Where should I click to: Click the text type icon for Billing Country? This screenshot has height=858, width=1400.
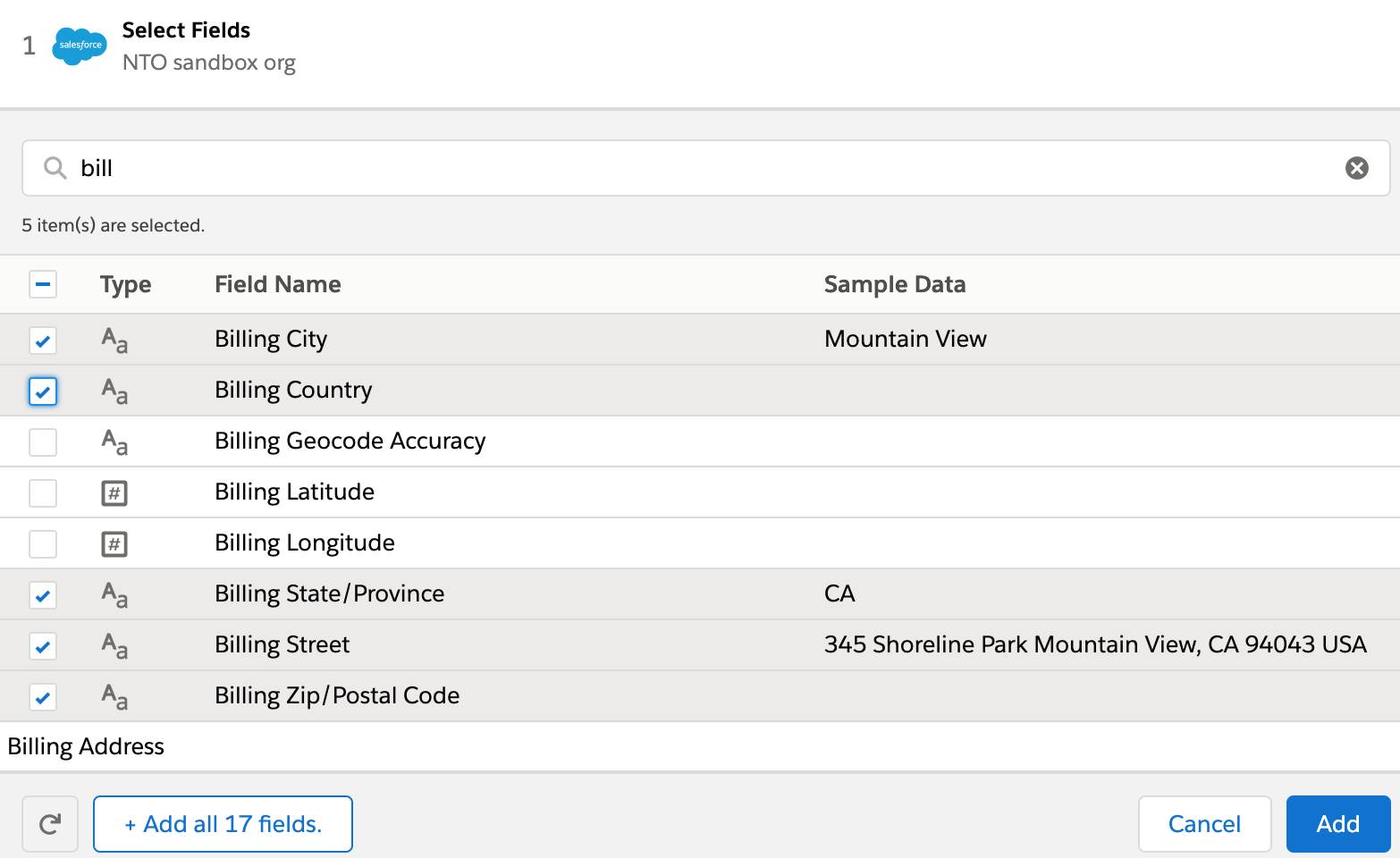tap(114, 391)
